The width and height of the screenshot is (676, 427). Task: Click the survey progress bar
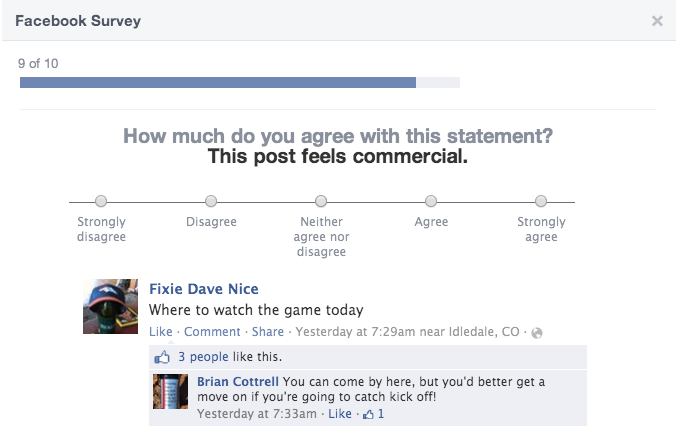(240, 82)
